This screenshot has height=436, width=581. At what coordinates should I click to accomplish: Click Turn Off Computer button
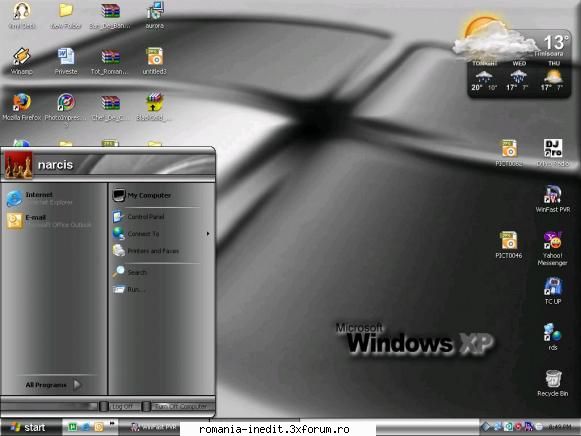[x=177, y=406]
